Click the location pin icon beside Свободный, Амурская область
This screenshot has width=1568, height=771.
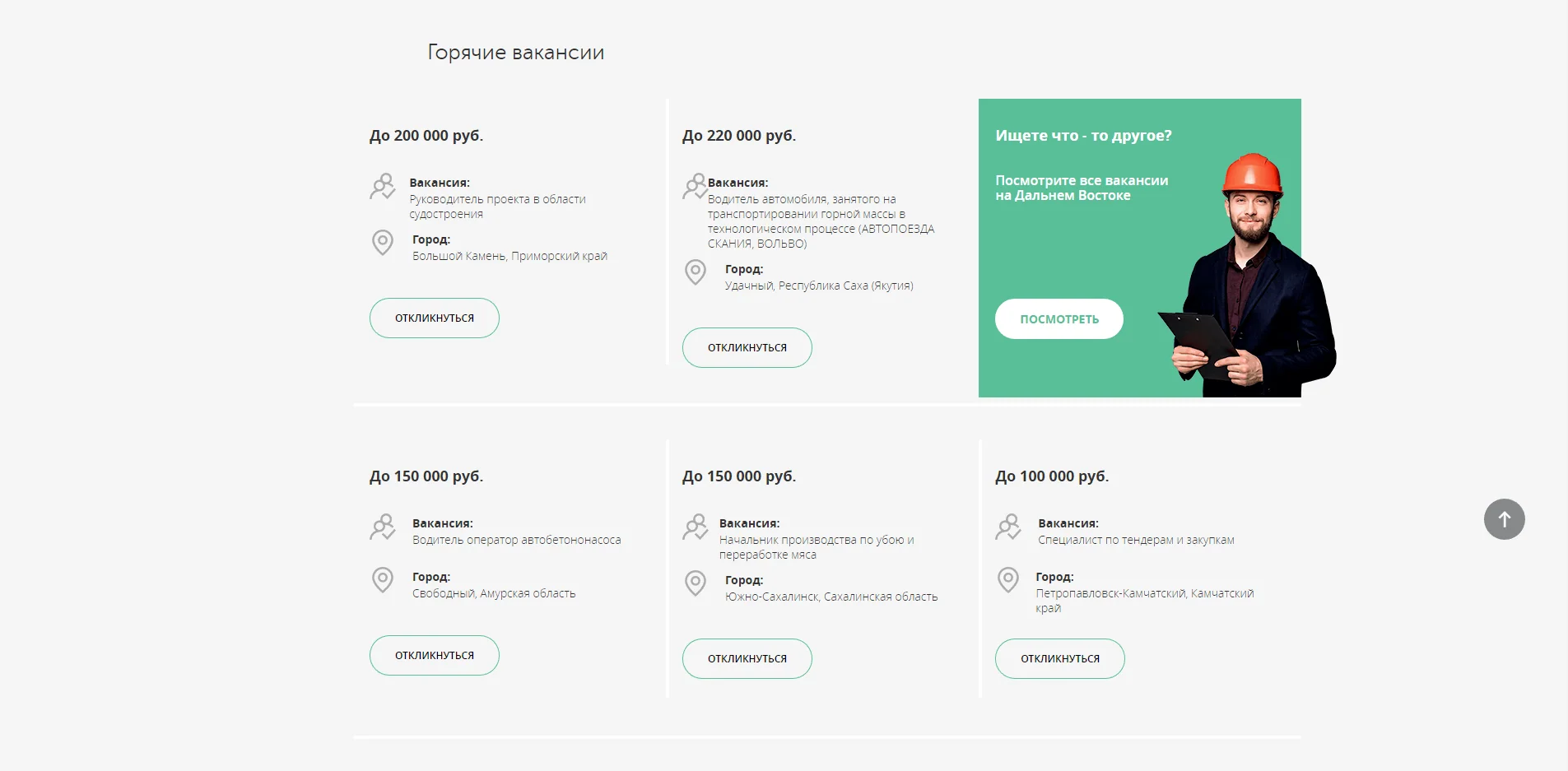point(383,580)
